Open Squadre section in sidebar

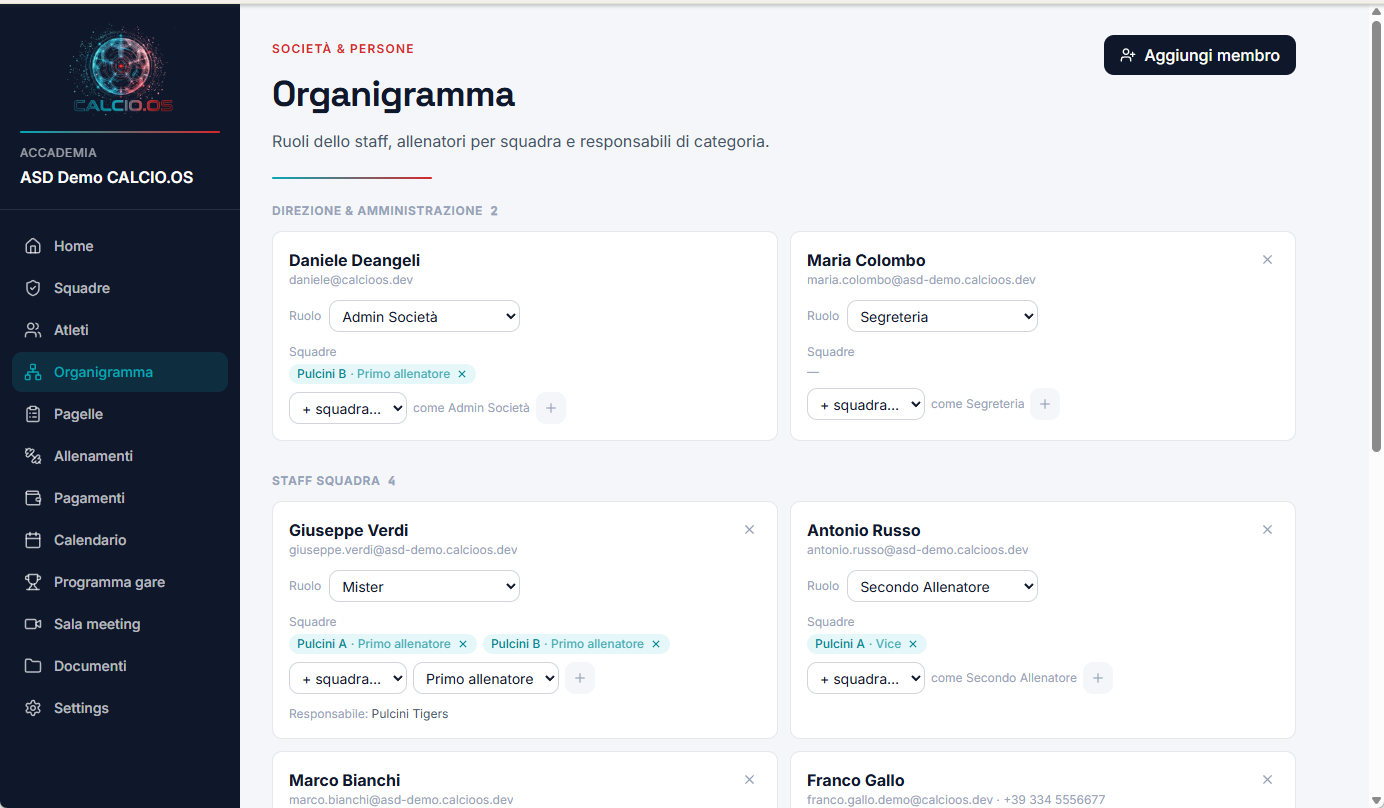(120, 288)
